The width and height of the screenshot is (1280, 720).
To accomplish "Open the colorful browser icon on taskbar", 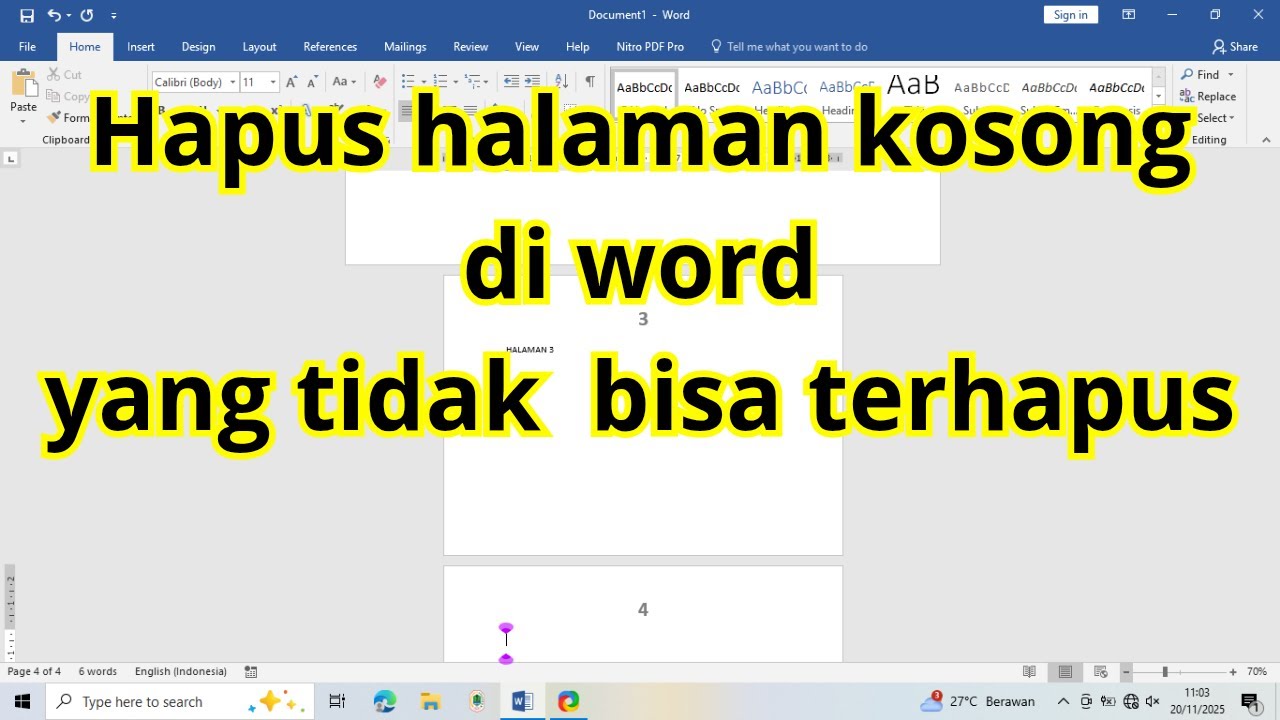I will click(568, 701).
